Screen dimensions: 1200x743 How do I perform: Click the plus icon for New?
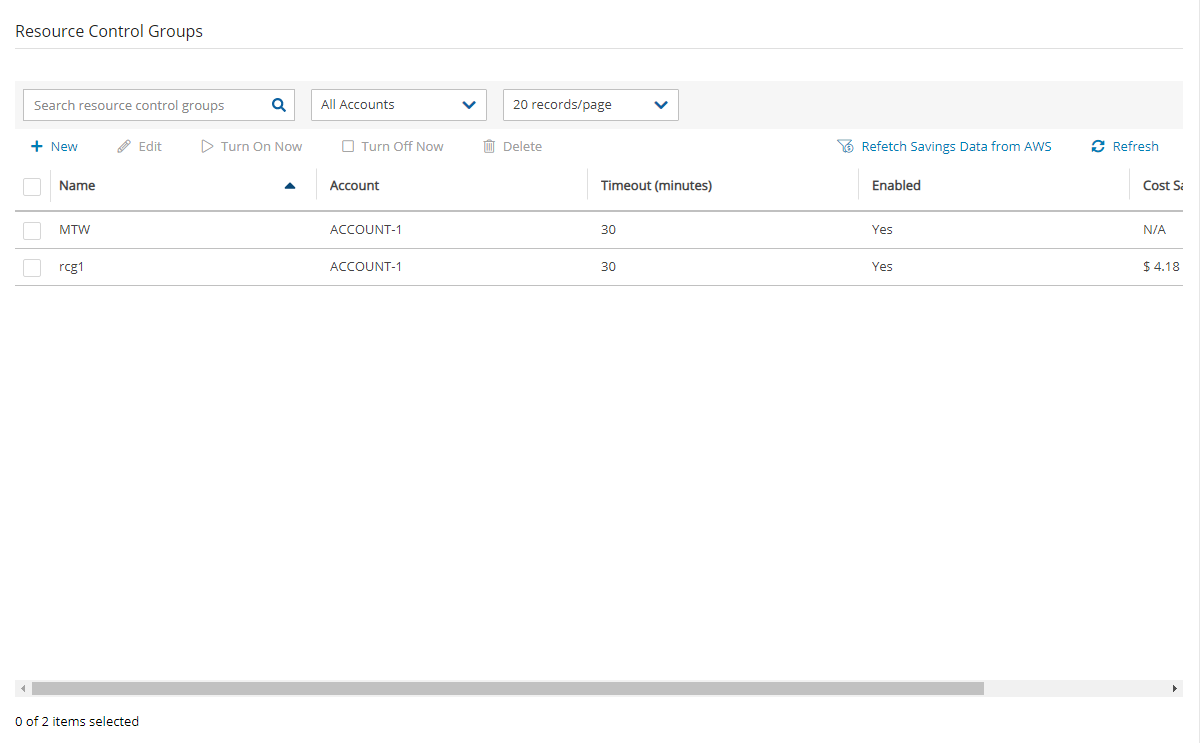point(37,146)
